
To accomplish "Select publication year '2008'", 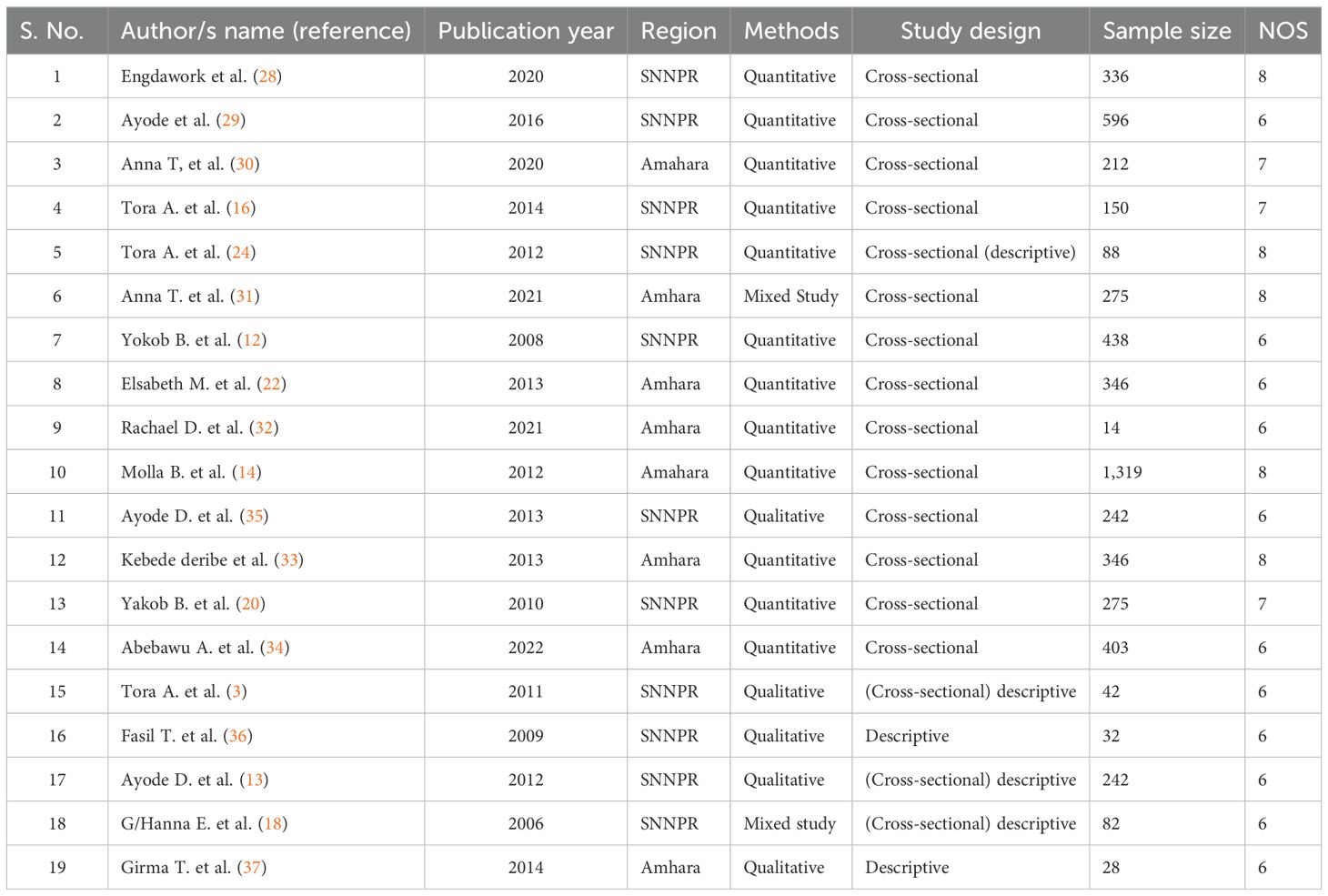I will pyautogui.click(x=526, y=339).
